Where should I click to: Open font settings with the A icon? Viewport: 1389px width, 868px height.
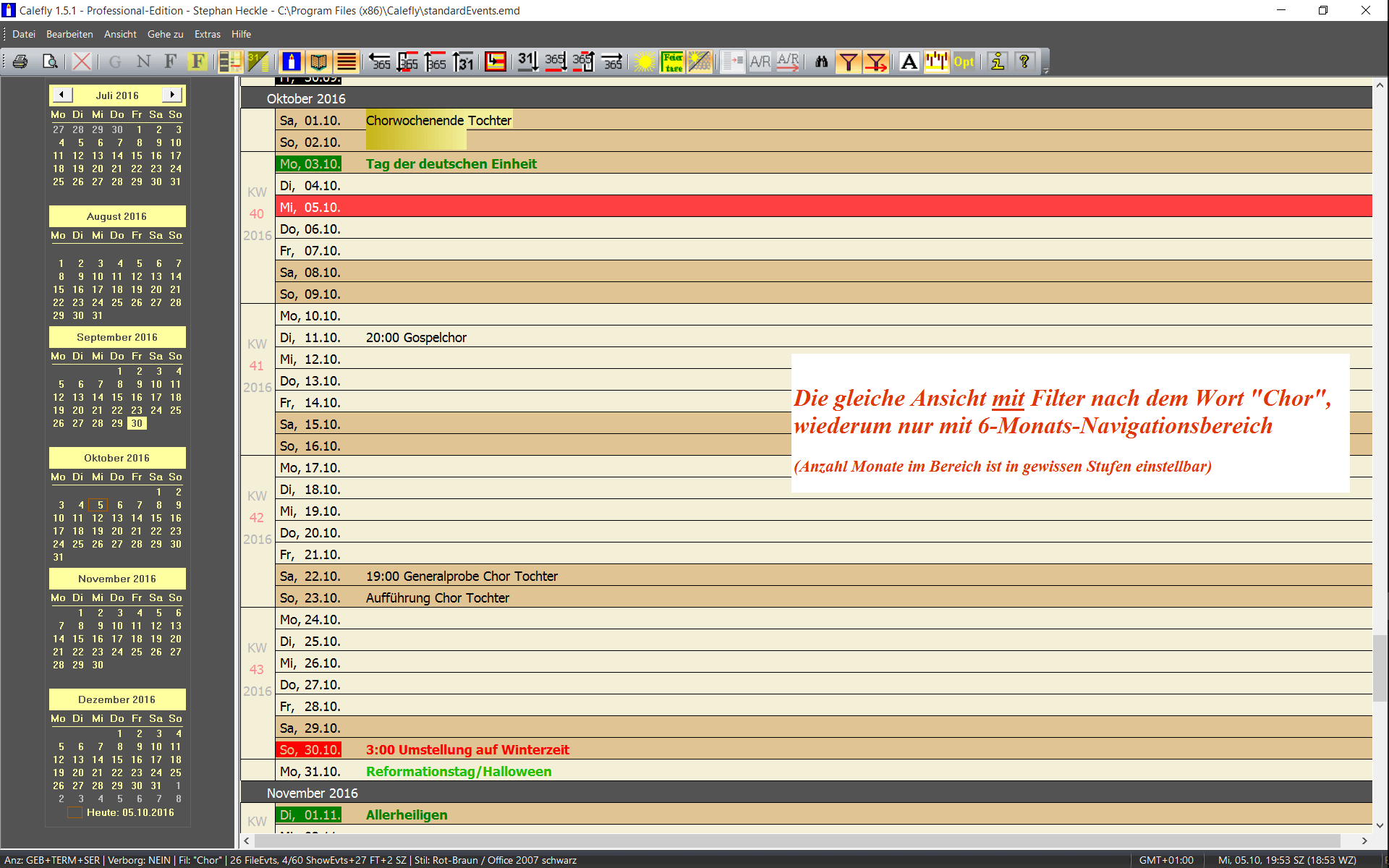click(909, 61)
